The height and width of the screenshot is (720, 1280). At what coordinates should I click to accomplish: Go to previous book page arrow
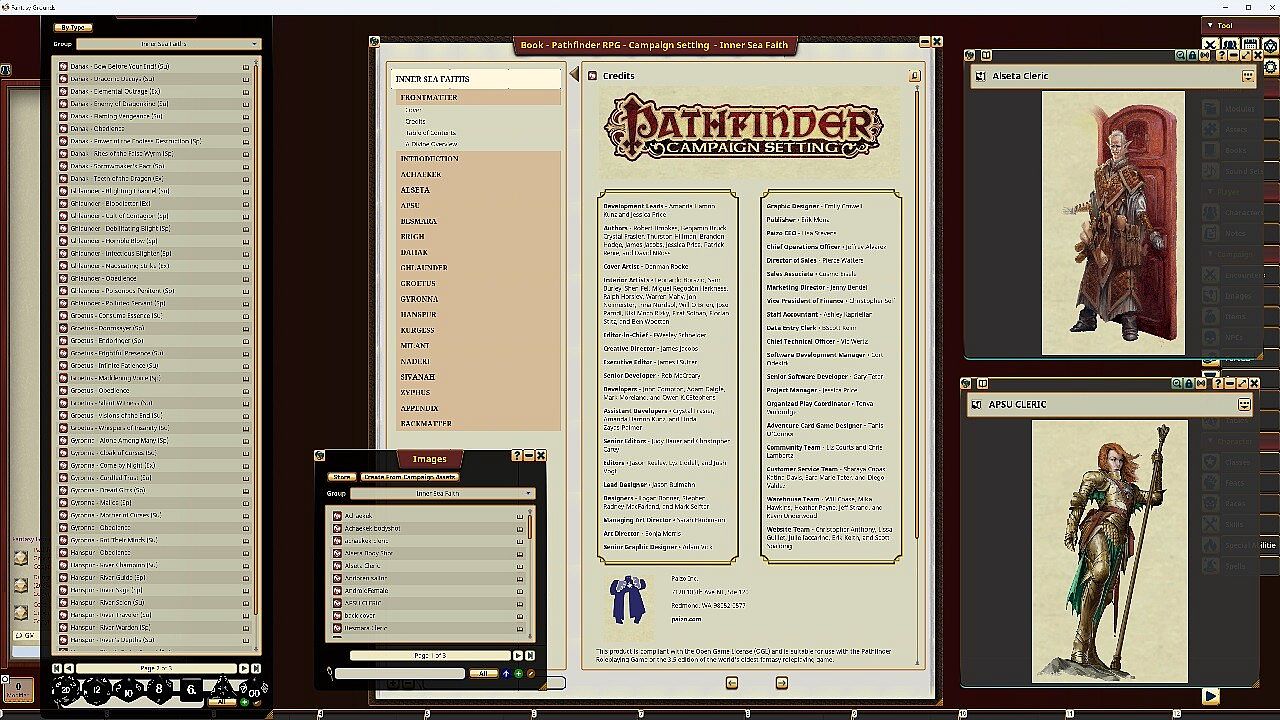pyautogui.click(x=732, y=683)
